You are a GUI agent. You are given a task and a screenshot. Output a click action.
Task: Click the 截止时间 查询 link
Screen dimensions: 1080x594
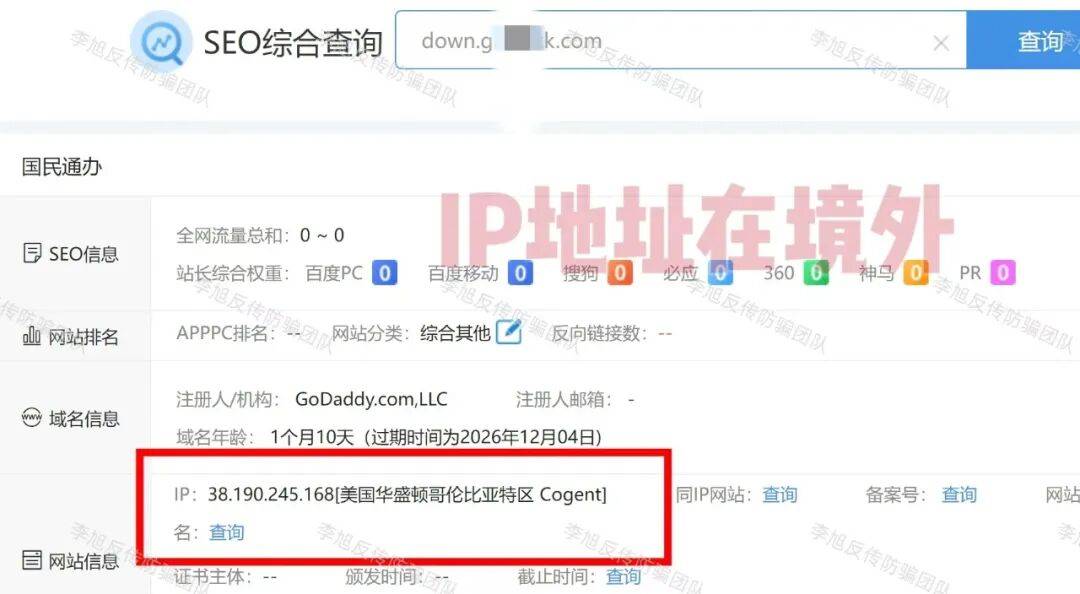point(623,576)
